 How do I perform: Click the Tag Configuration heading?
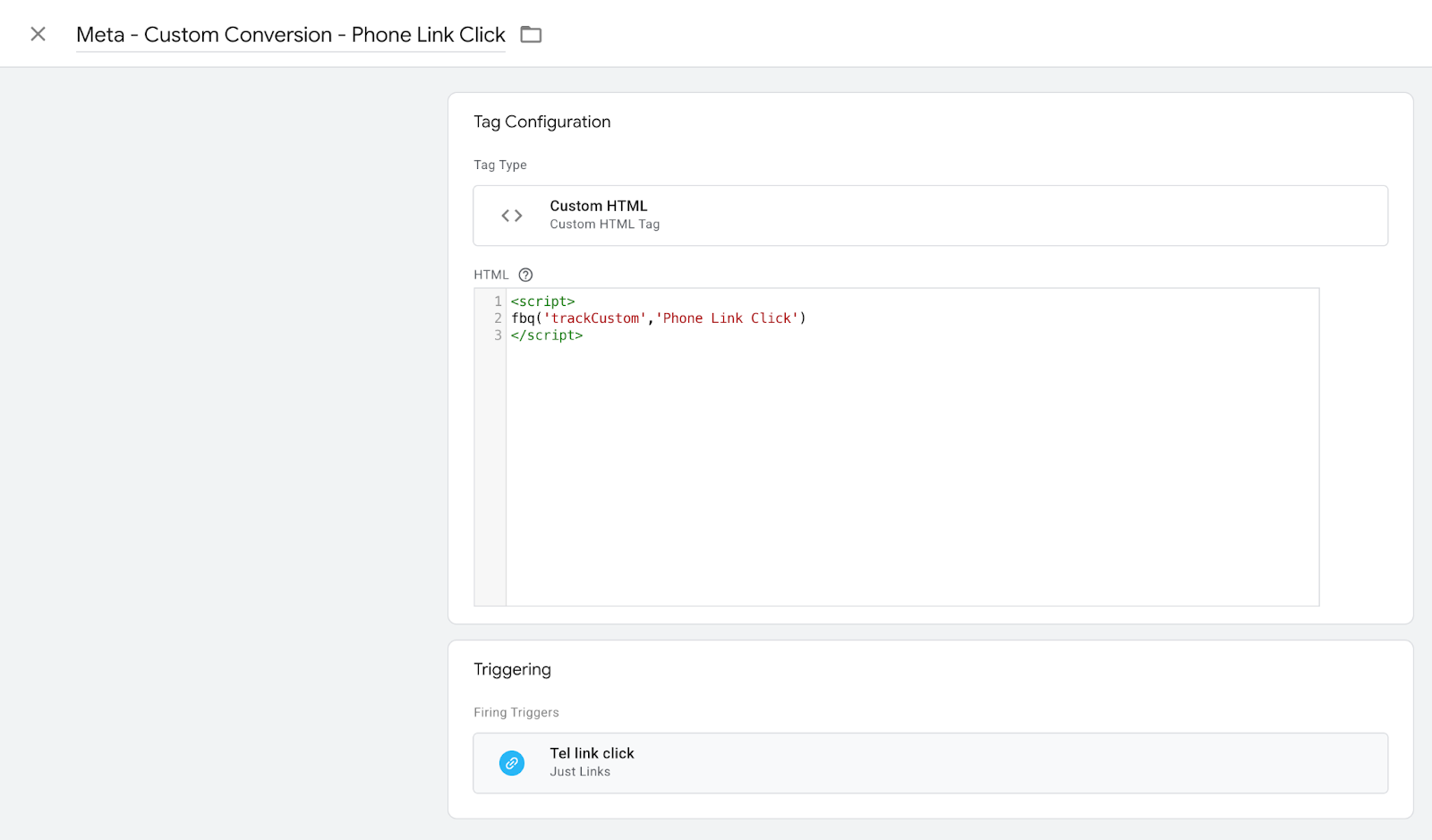point(542,122)
